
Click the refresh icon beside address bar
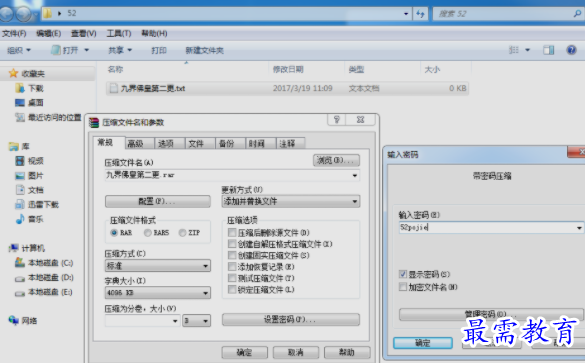coord(420,14)
